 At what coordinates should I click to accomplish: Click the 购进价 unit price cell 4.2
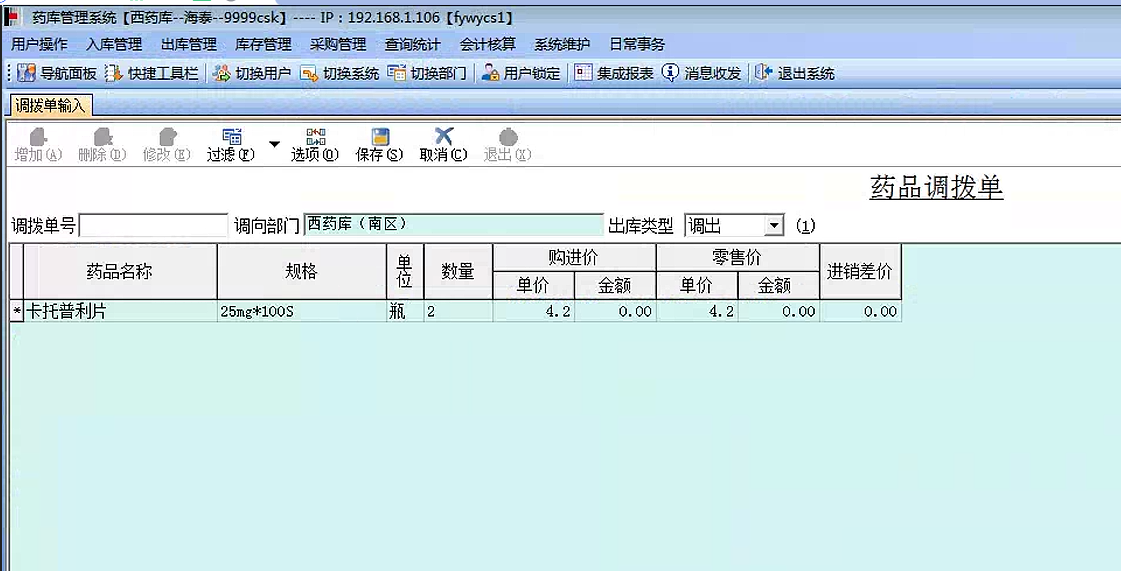(x=533, y=311)
